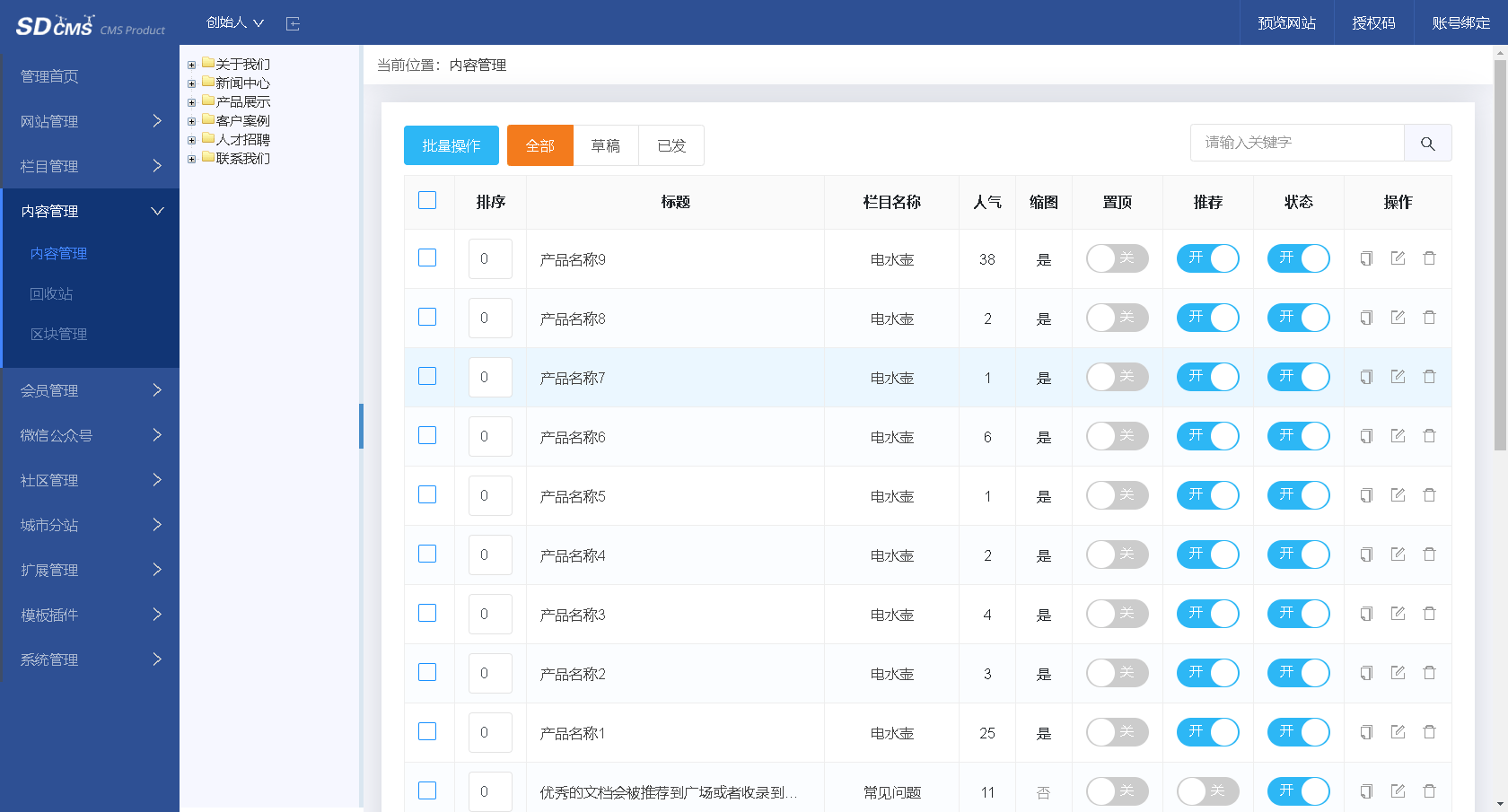Copy the 产品名称9 item using the duplicate icon
The width and height of the screenshot is (1508, 812).
tap(1365, 258)
